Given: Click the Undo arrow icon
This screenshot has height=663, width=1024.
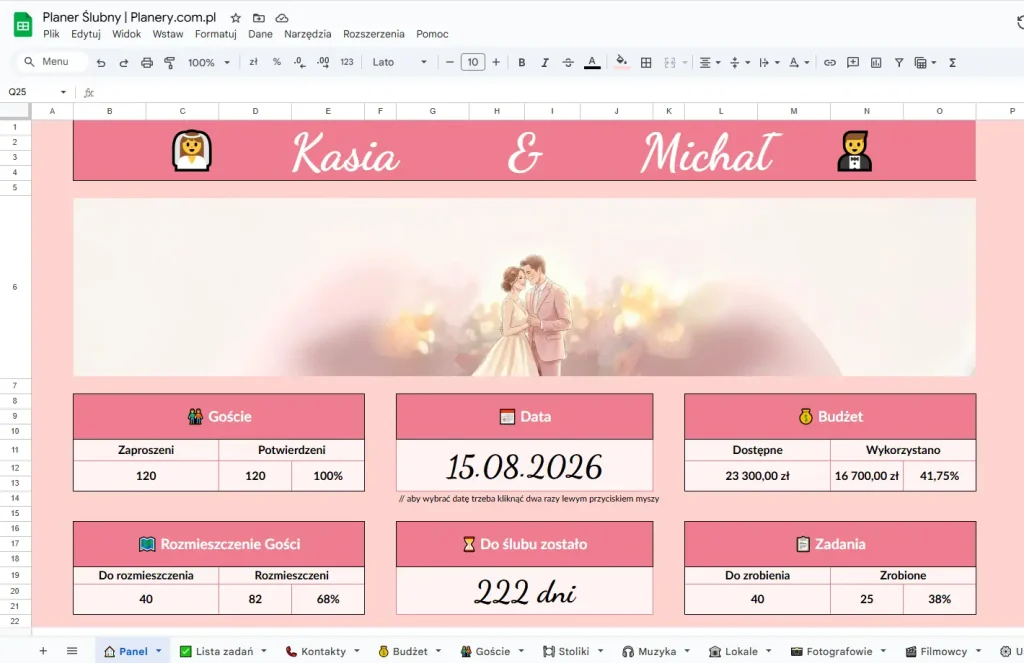Looking at the screenshot, I should 101,63.
